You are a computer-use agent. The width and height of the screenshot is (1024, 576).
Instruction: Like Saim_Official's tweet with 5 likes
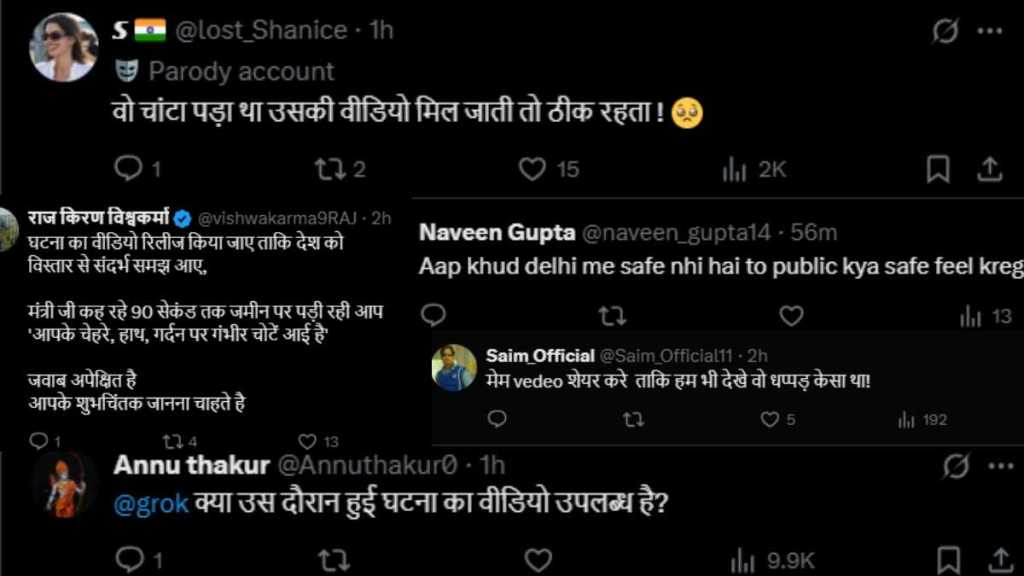(770, 420)
